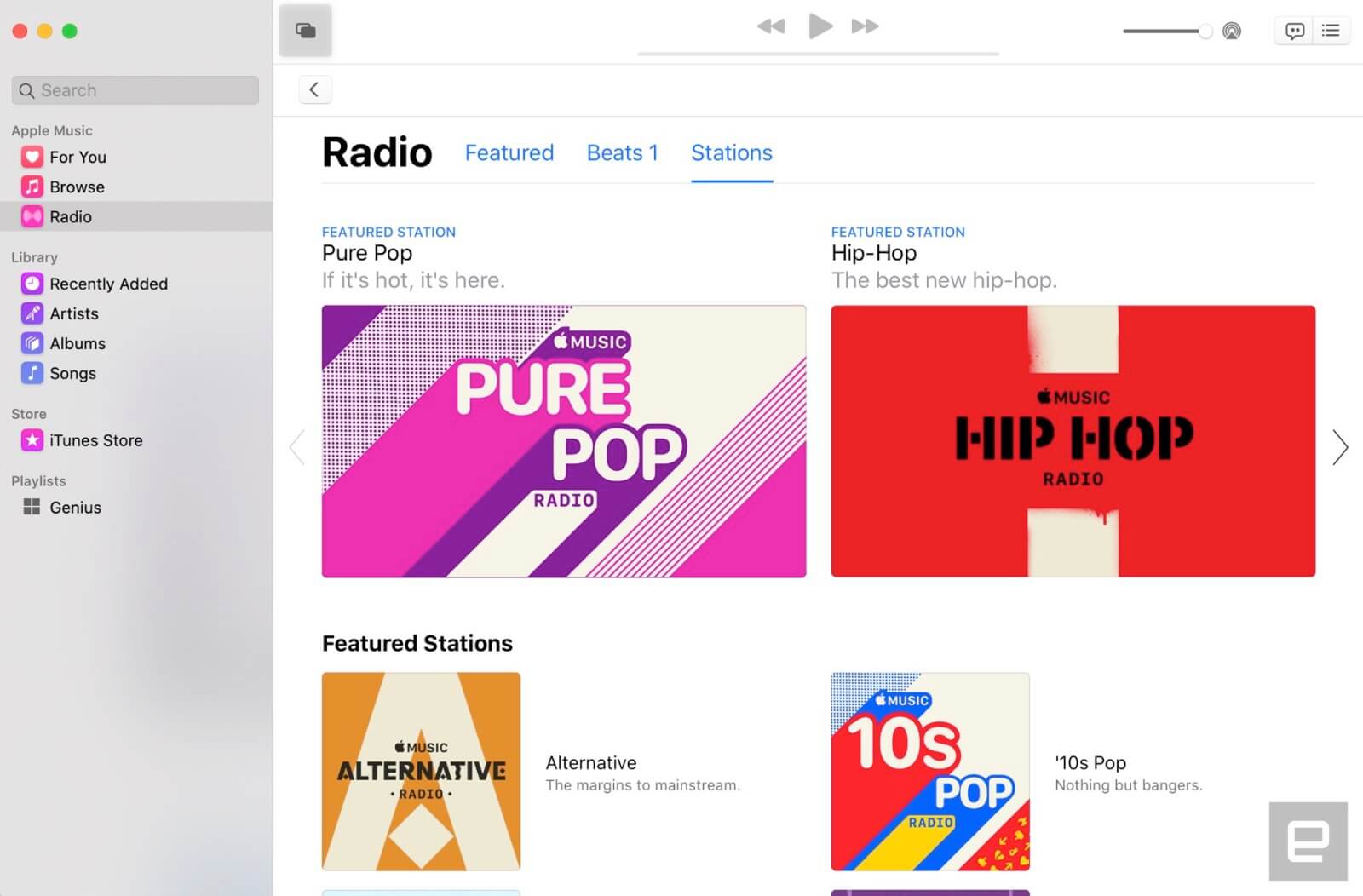Open the AirPlay output icon
1363x896 pixels.
point(1232,32)
